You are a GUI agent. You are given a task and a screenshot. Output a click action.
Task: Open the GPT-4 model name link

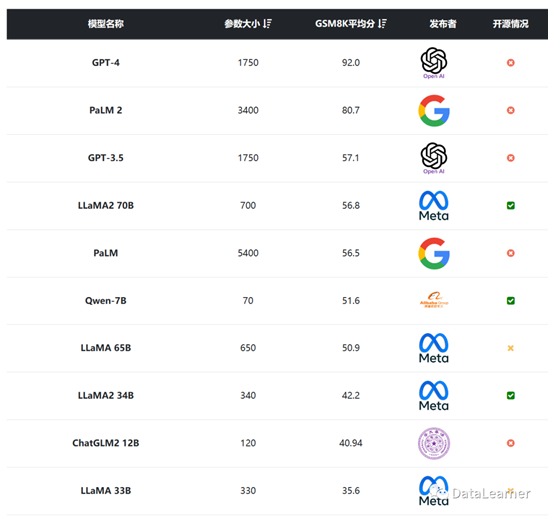tap(106, 63)
